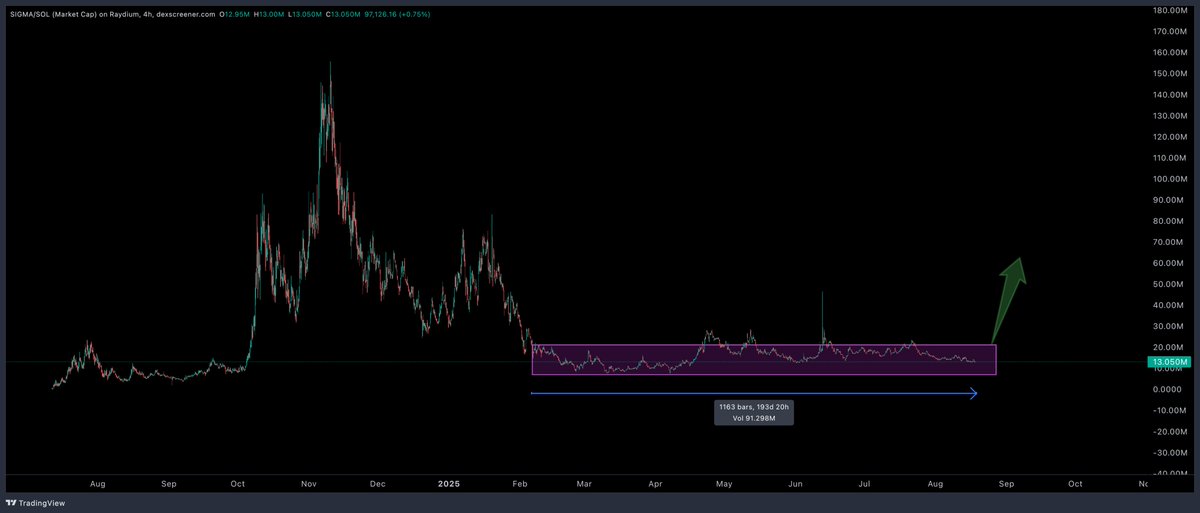Viewport: 1200px width, 513px height.
Task: Click the Sep 2024 label on time axis
Action: [168, 483]
